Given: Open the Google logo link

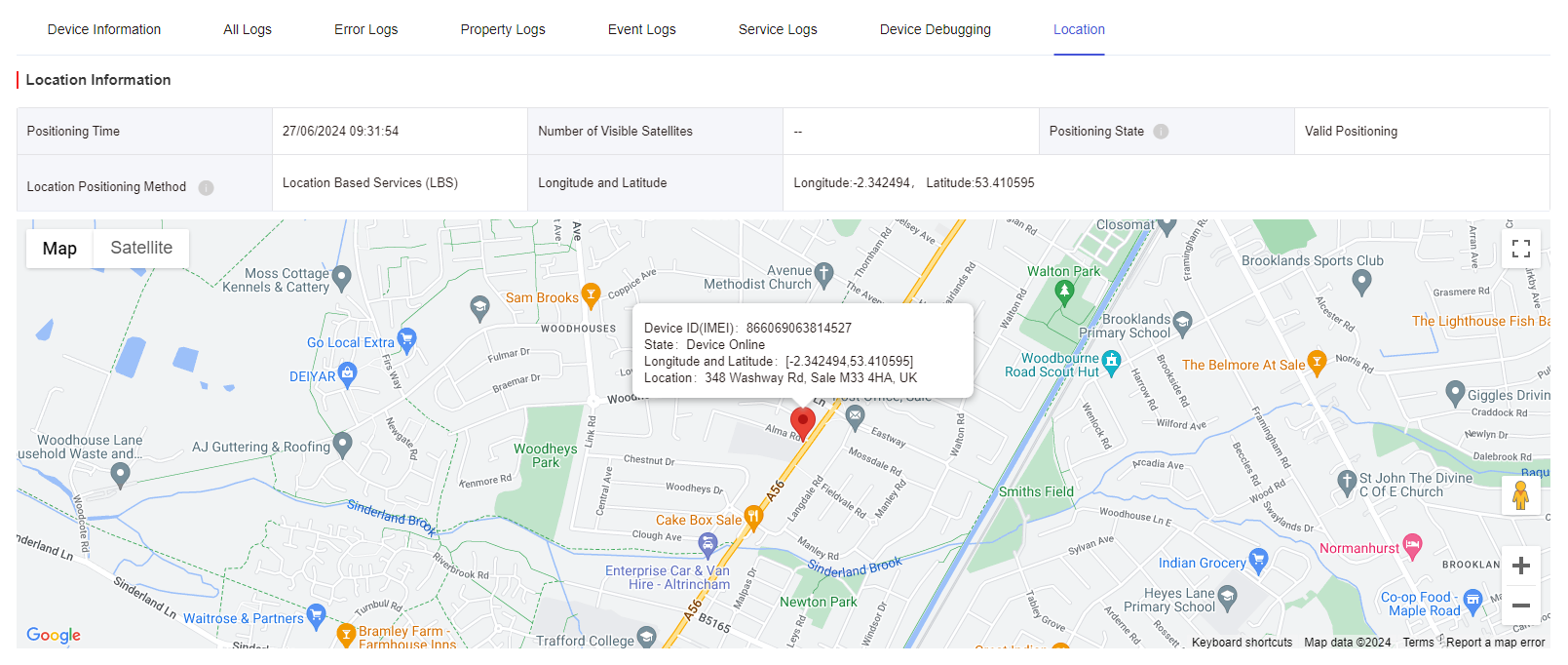Looking at the screenshot, I should tap(54, 635).
